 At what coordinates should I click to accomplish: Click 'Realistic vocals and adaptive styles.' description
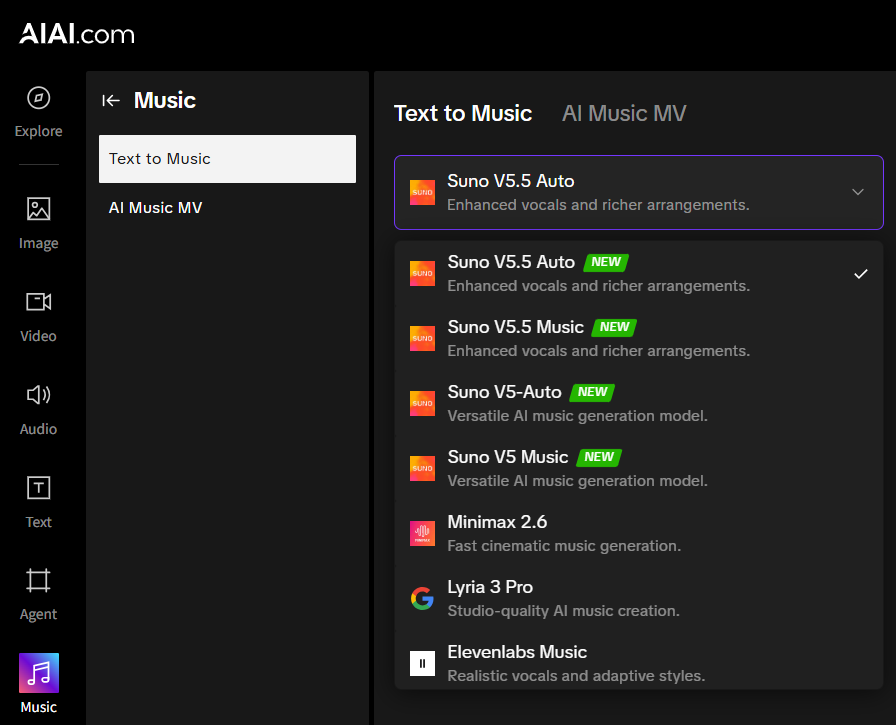point(576,676)
